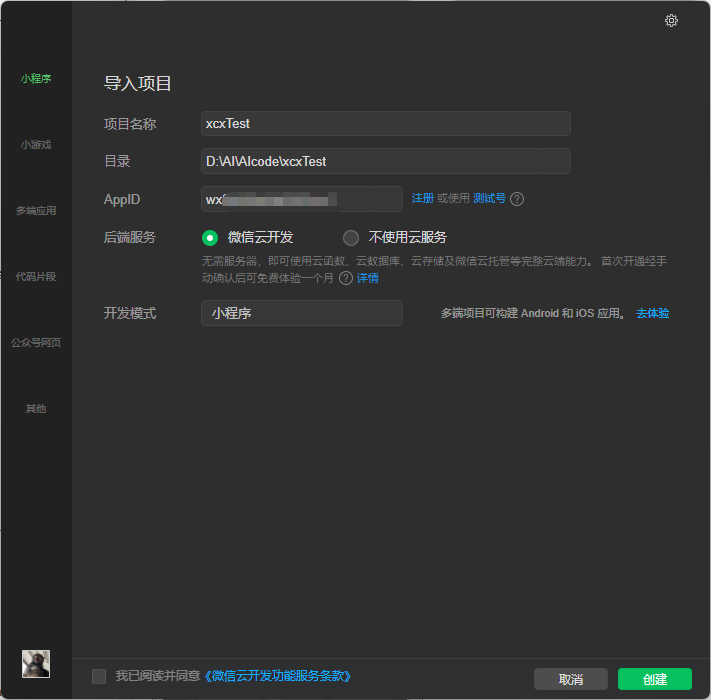Switch to the 代码片段 sidebar tab
711x700 pixels.
click(36, 277)
